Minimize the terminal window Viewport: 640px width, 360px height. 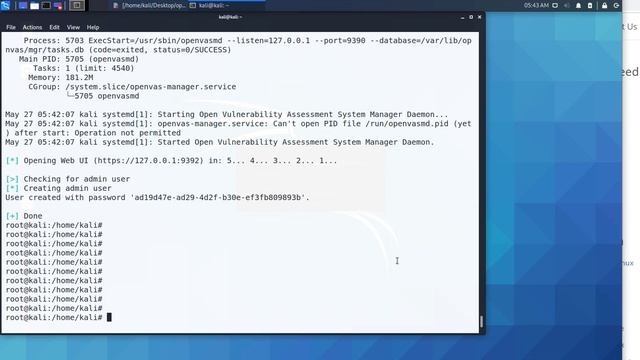click(462, 17)
